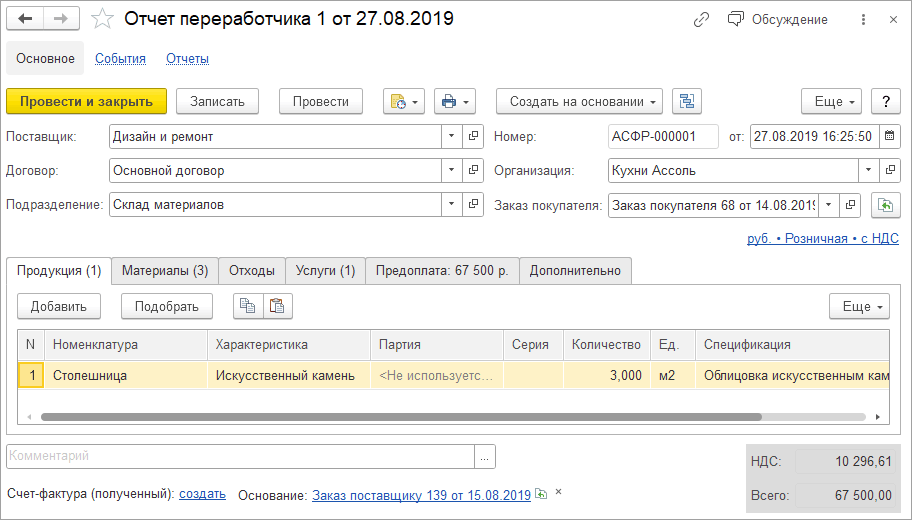This screenshot has height=520, width=912.
Task: Open the События section in the navigation bar
Action: [x=120, y=58]
